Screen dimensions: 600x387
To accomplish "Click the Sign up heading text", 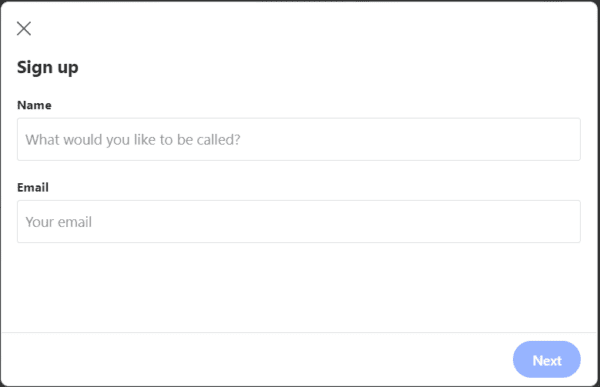I will click(x=48, y=68).
